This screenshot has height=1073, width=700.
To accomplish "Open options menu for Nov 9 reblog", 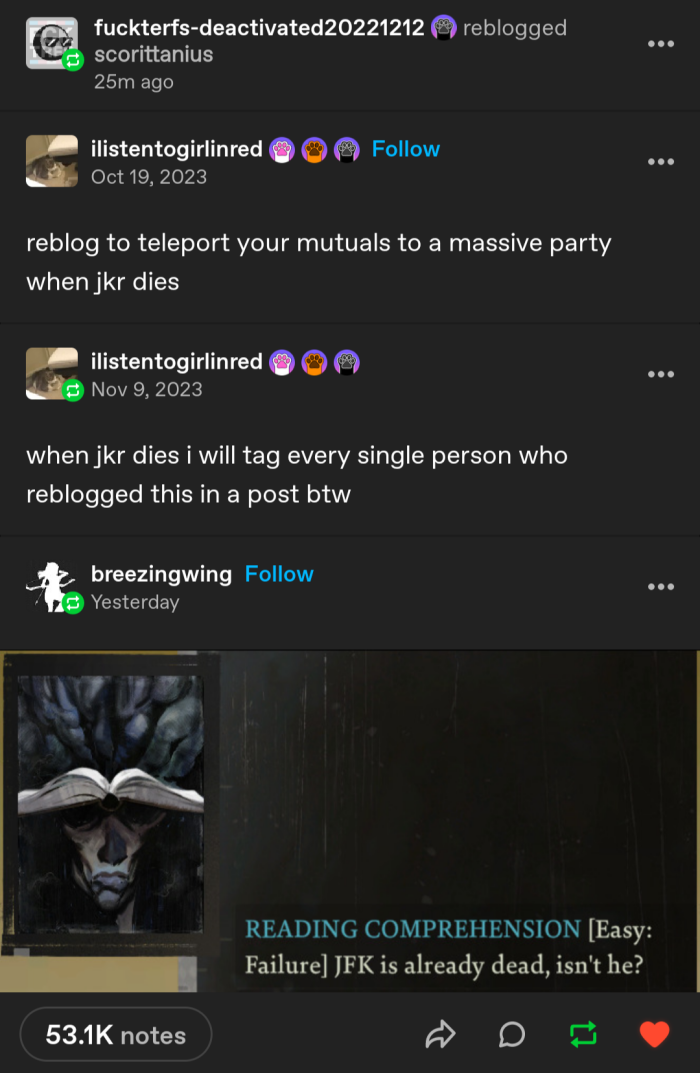I will [x=660, y=374].
